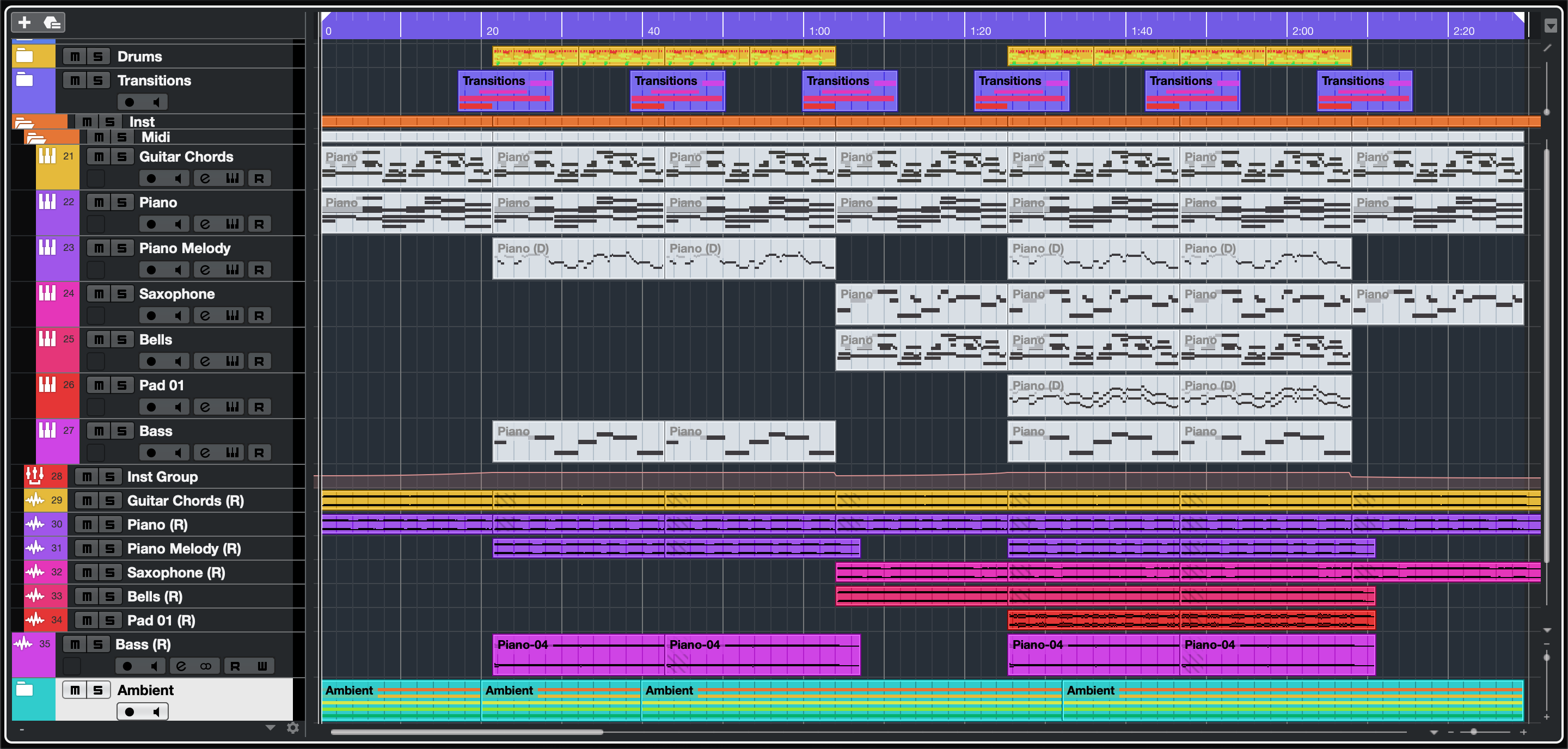Toggle the monitor speaker on the Bells track
The image size is (1568, 749).
(177, 361)
